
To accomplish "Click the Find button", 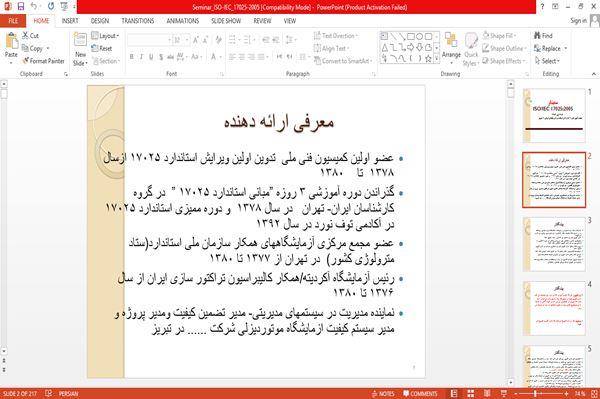I will click(x=543, y=36).
